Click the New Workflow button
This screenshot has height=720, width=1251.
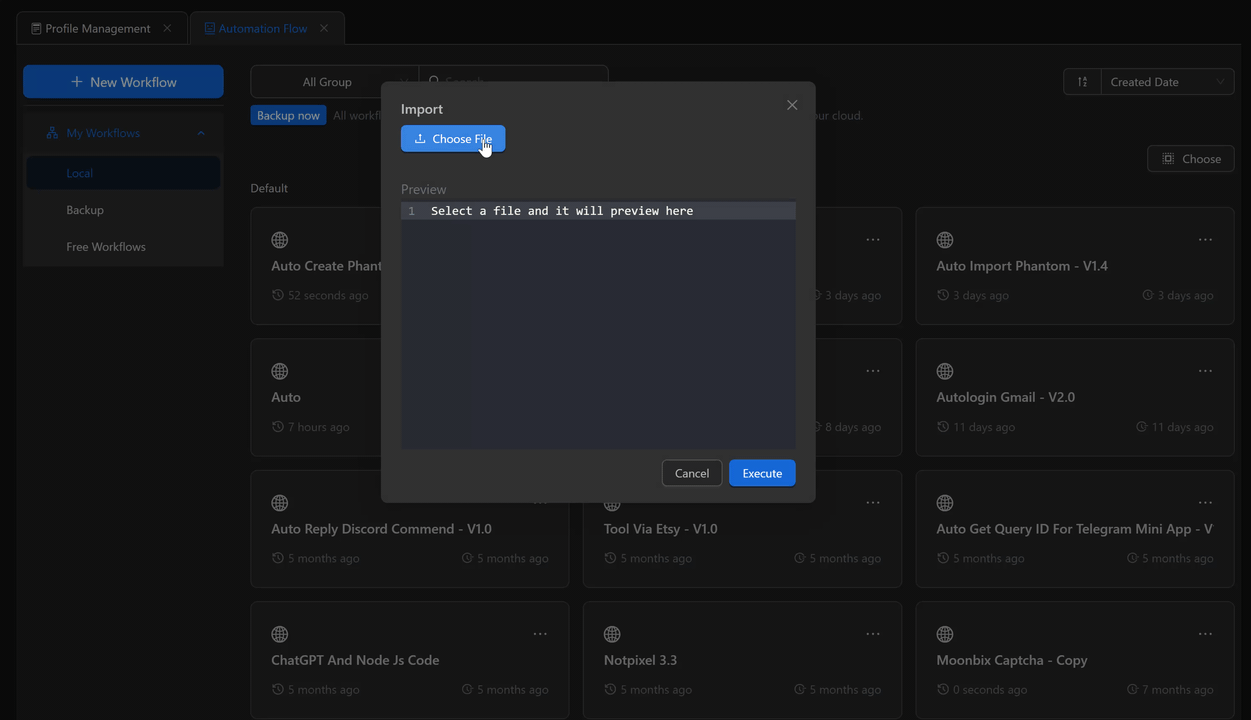(x=123, y=82)
